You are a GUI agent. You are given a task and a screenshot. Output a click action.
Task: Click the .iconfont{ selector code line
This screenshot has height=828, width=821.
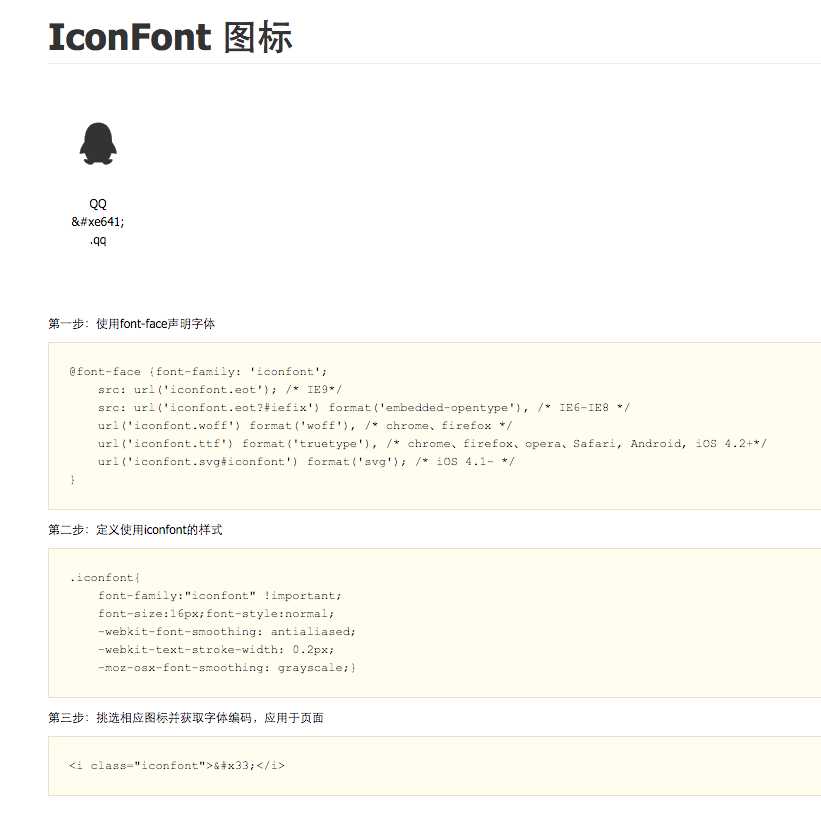(x=105, y=578)
